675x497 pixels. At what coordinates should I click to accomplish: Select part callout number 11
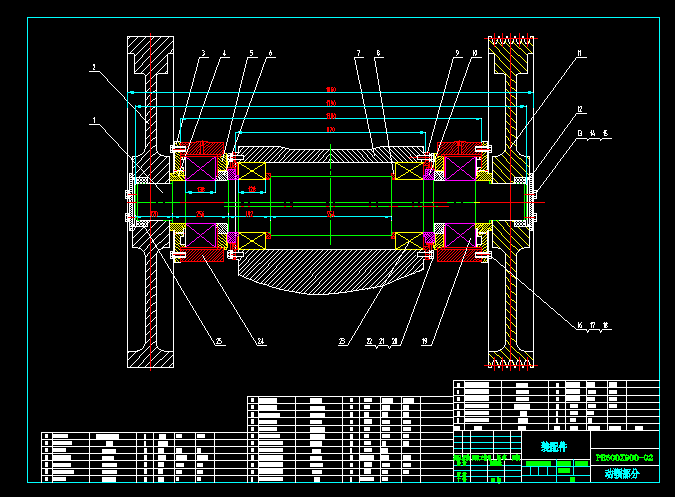pyautogui.click(x=580, y=53)
